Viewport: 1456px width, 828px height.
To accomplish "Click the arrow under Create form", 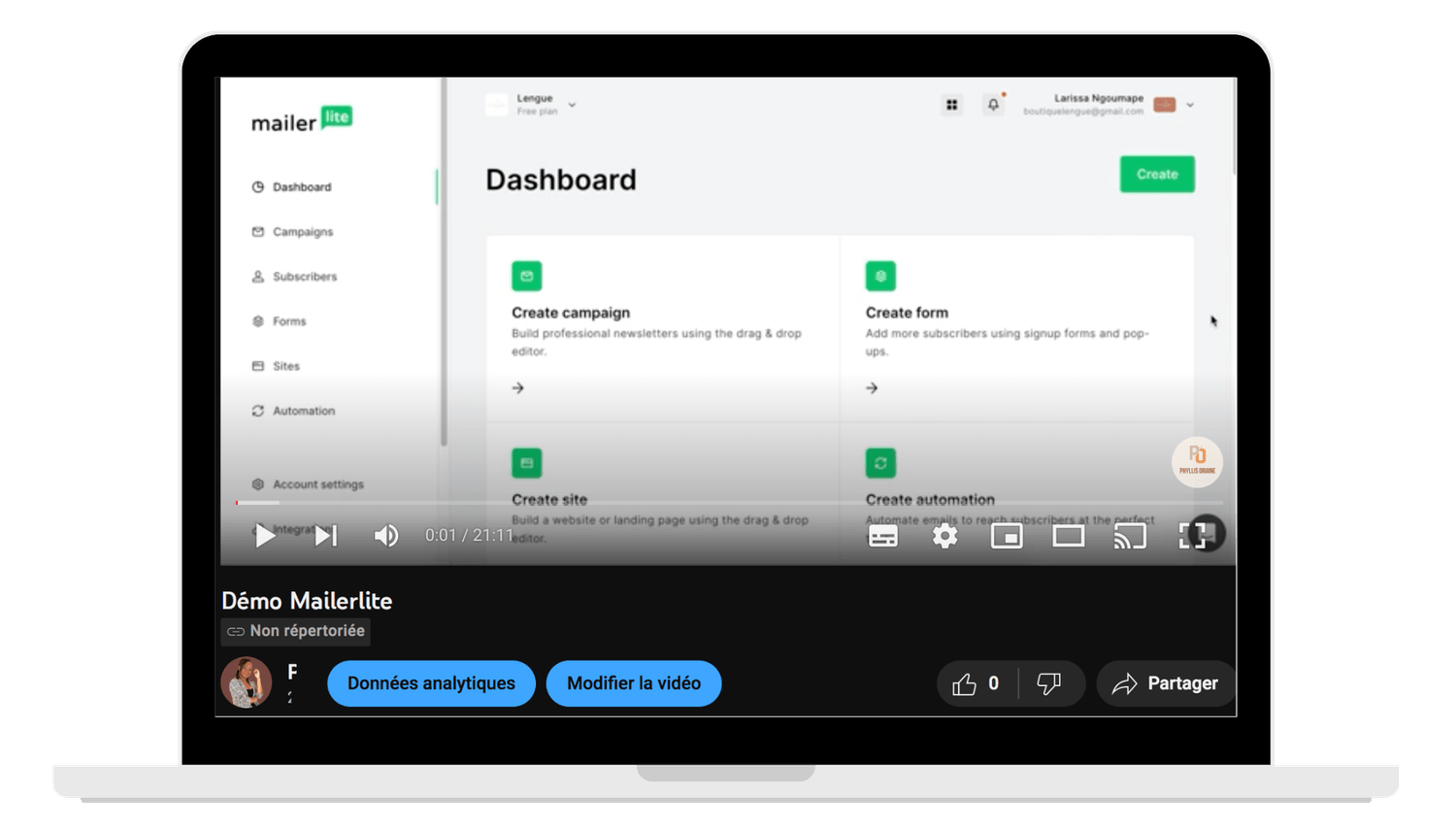I will (872, 388).
